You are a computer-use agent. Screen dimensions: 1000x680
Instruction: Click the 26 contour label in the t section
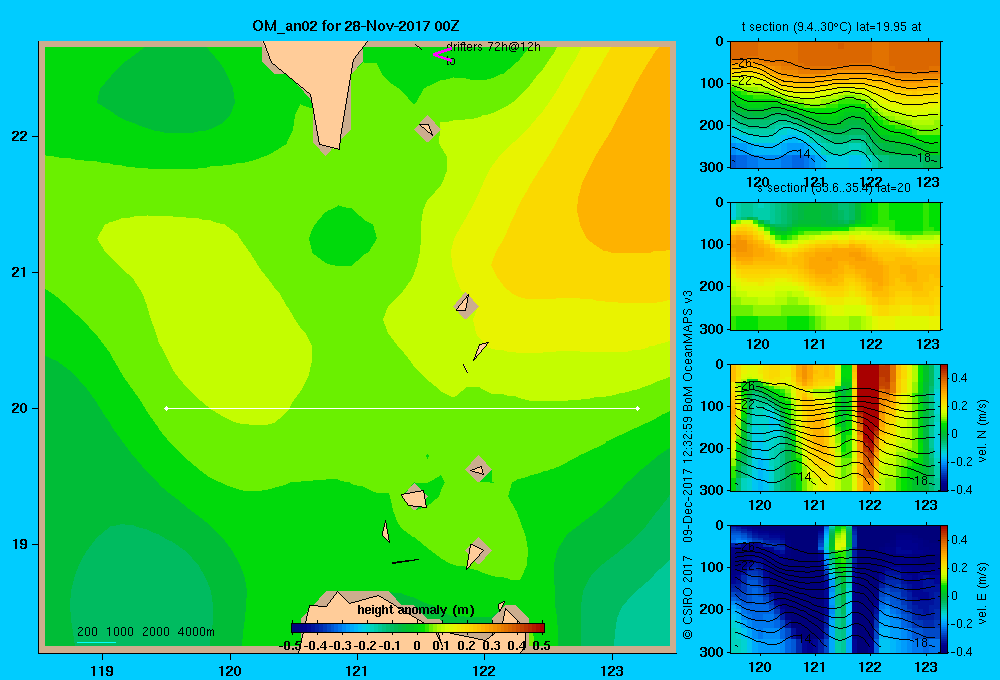click(746, 63)
